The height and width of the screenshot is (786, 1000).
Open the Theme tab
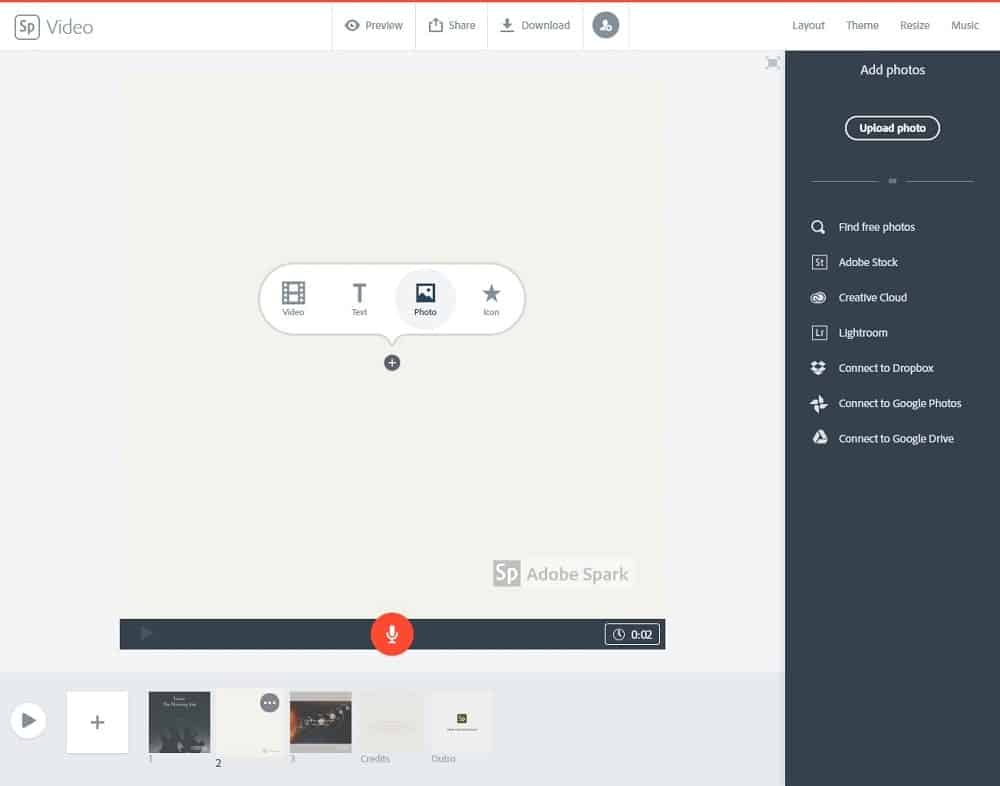pos(862,26)
